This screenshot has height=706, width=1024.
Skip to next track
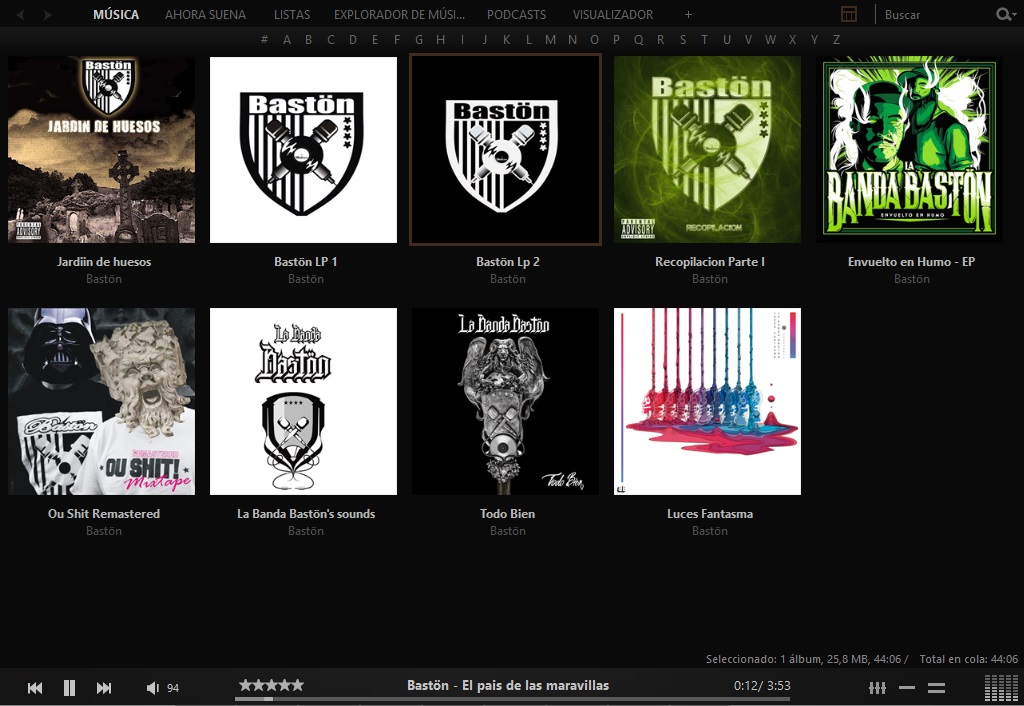[x=104, y=688]
